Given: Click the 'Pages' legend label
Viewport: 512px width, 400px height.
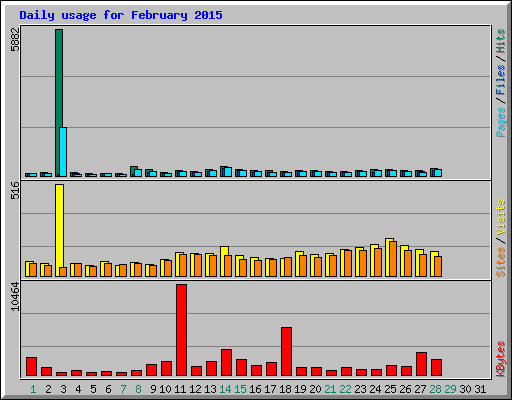Looking at the screenshot, I should (500, 122).
